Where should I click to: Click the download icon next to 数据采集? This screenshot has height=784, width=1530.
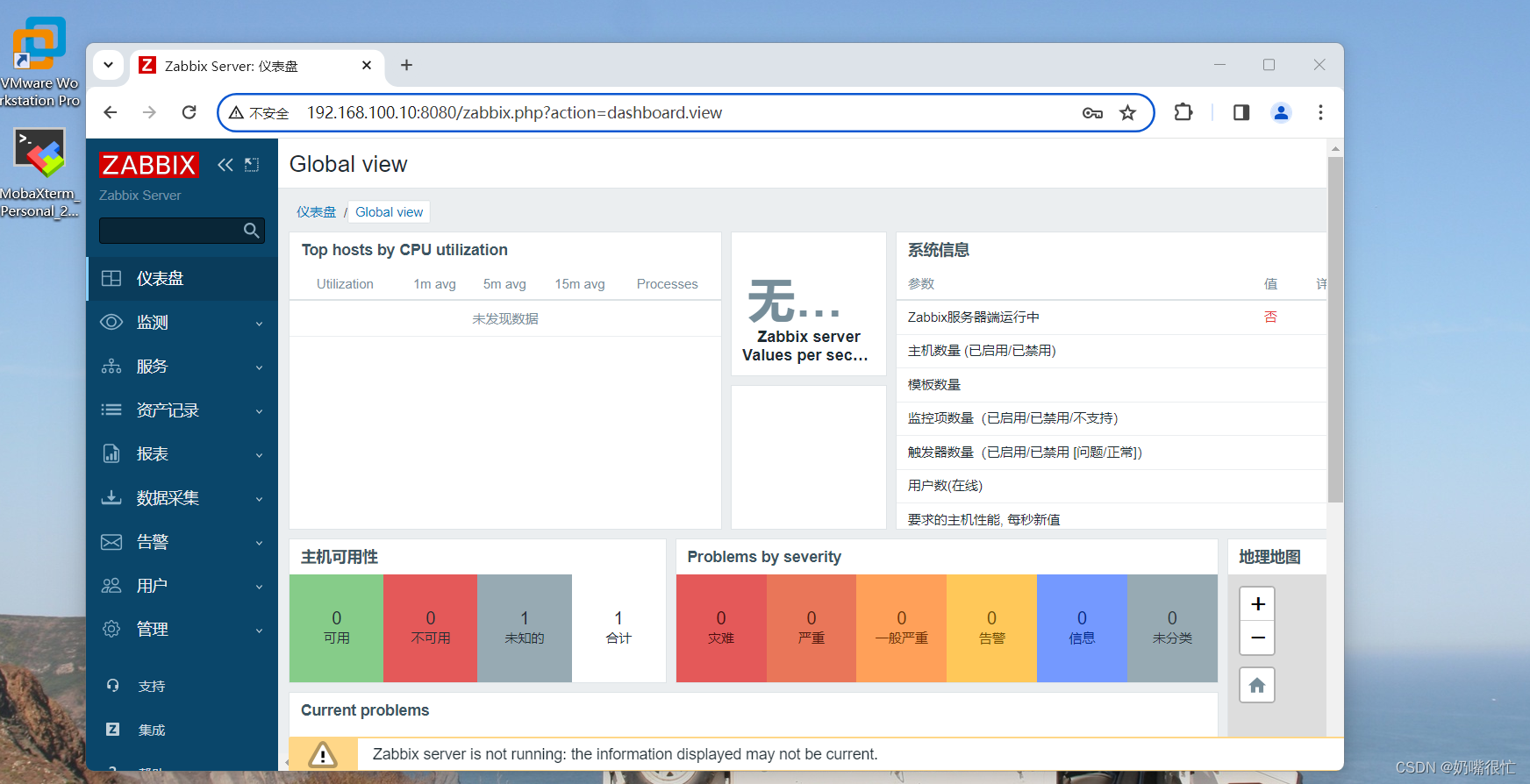click(111, 498)
